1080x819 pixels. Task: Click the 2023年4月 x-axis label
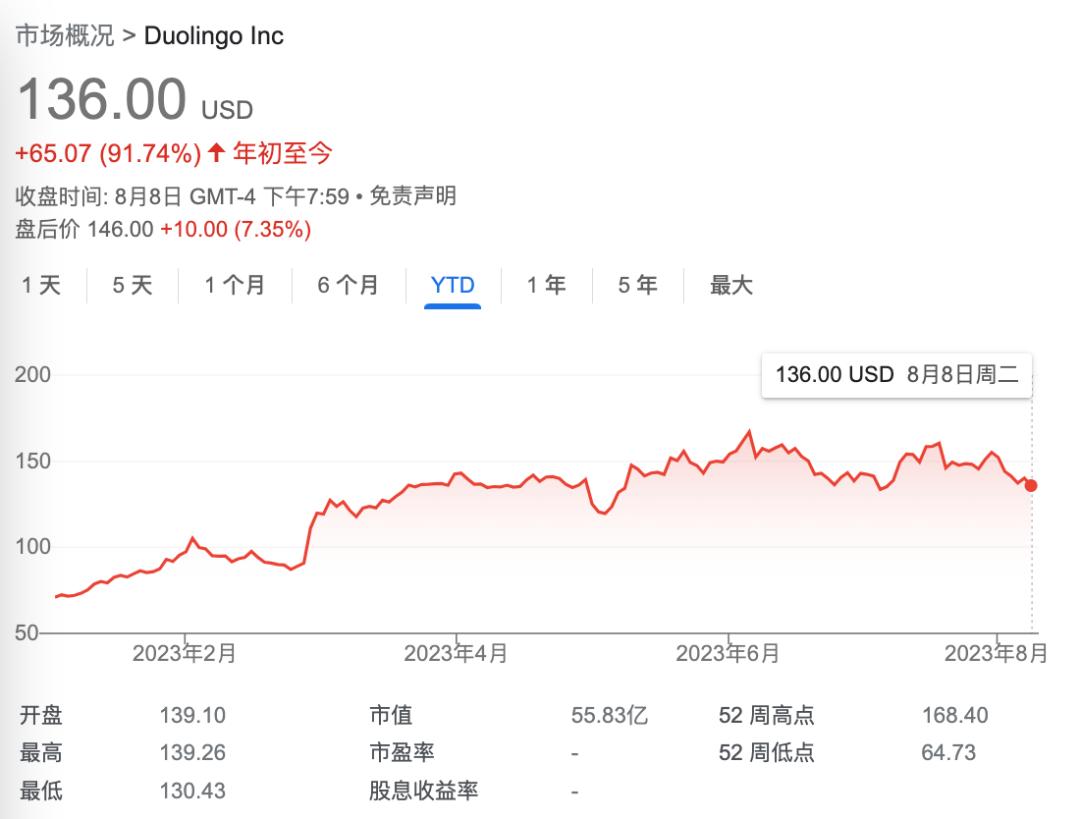(x=456, y=654)
